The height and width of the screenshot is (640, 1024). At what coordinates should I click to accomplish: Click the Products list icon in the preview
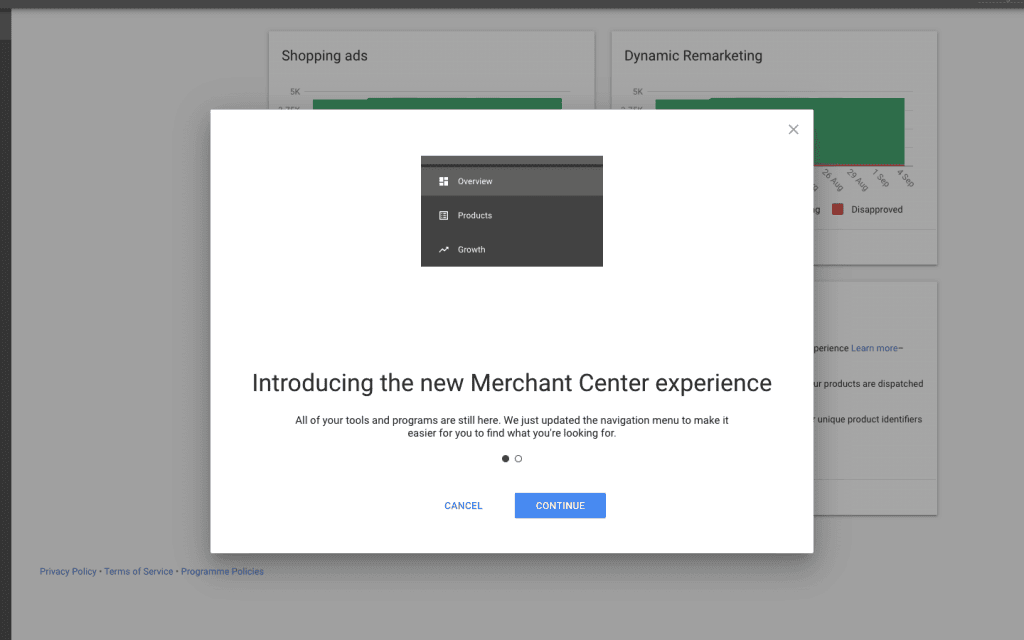[443, 215]
